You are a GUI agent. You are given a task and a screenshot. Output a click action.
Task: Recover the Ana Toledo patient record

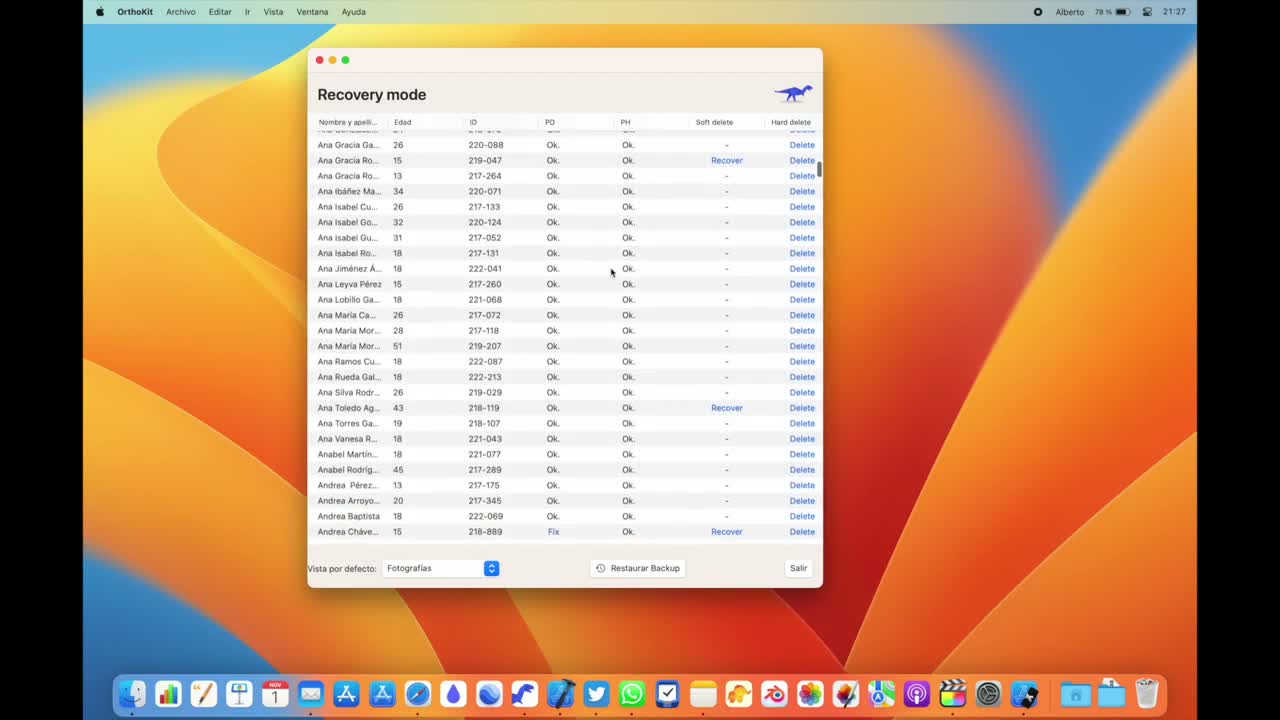pos(727,408)
